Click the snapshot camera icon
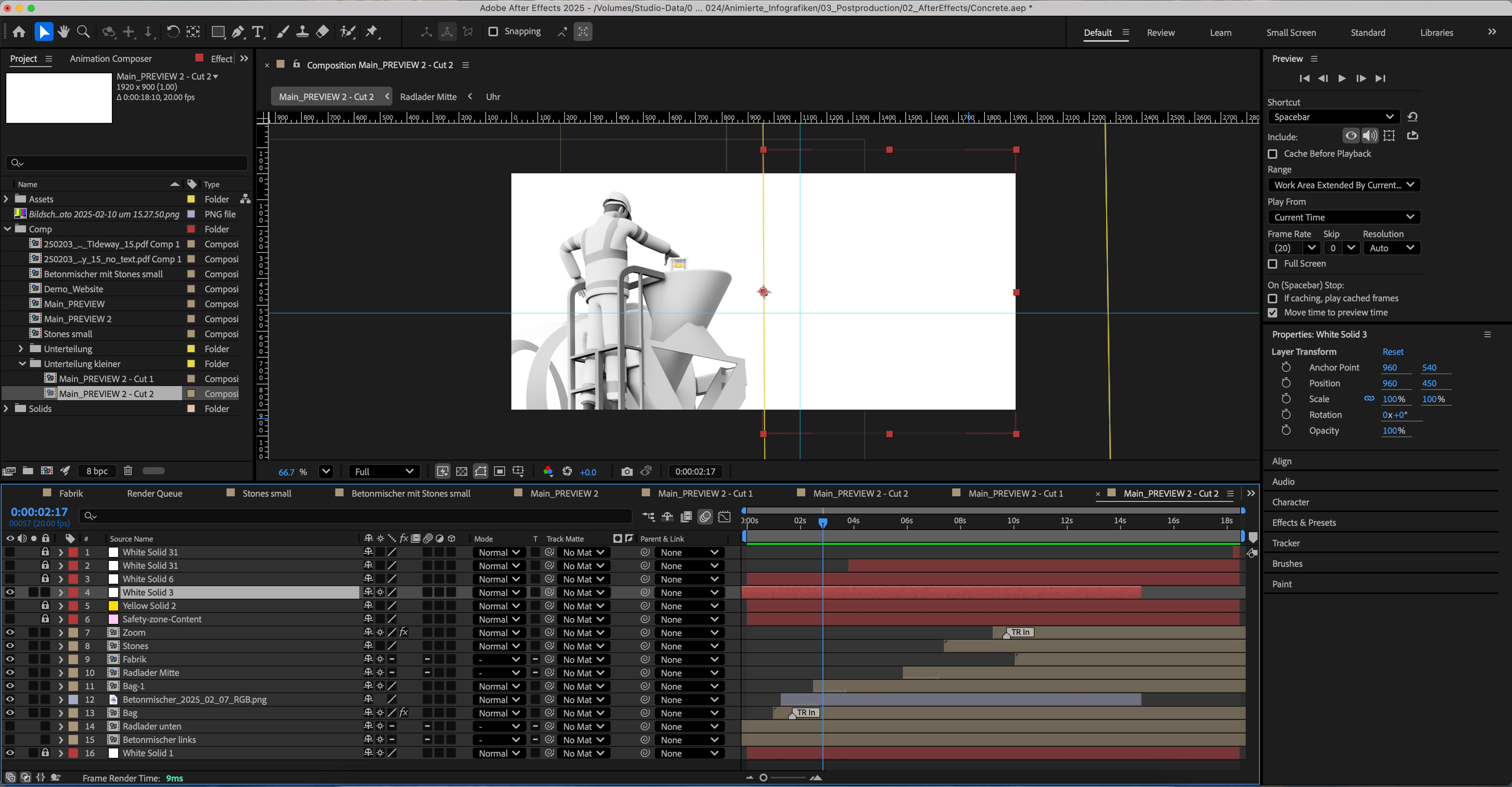The height and width of the screenshot is (787, 1512). click(626, 471)
